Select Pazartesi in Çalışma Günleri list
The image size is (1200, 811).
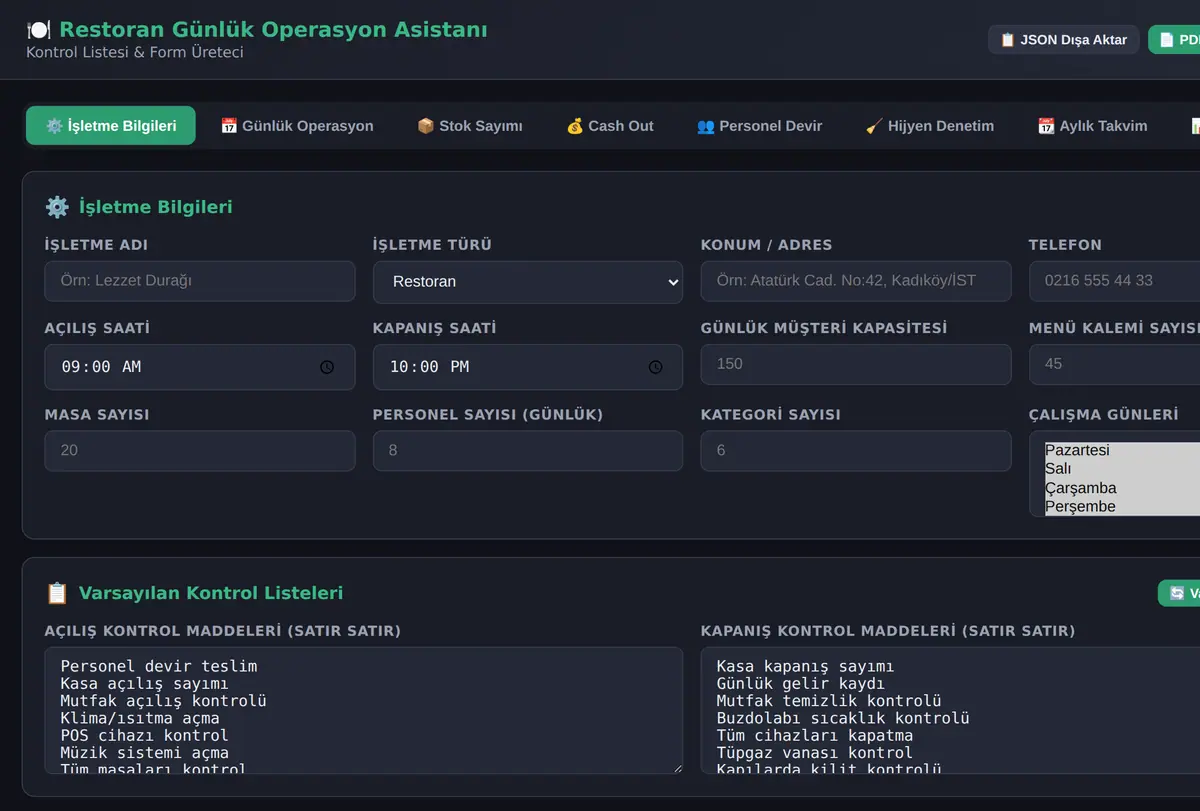point(1121,451)
